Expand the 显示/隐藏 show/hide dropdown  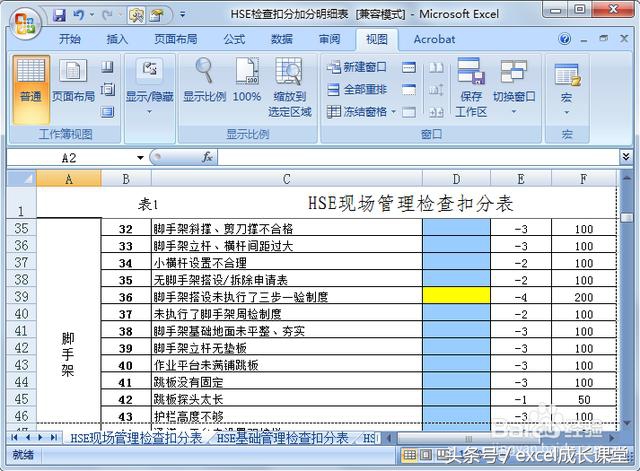149,85
